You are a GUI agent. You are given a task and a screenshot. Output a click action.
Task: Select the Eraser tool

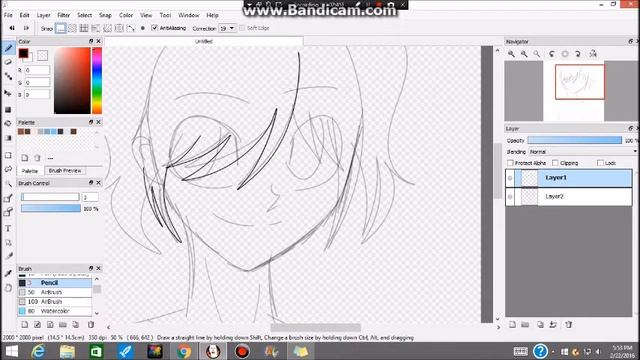point(8,62)
